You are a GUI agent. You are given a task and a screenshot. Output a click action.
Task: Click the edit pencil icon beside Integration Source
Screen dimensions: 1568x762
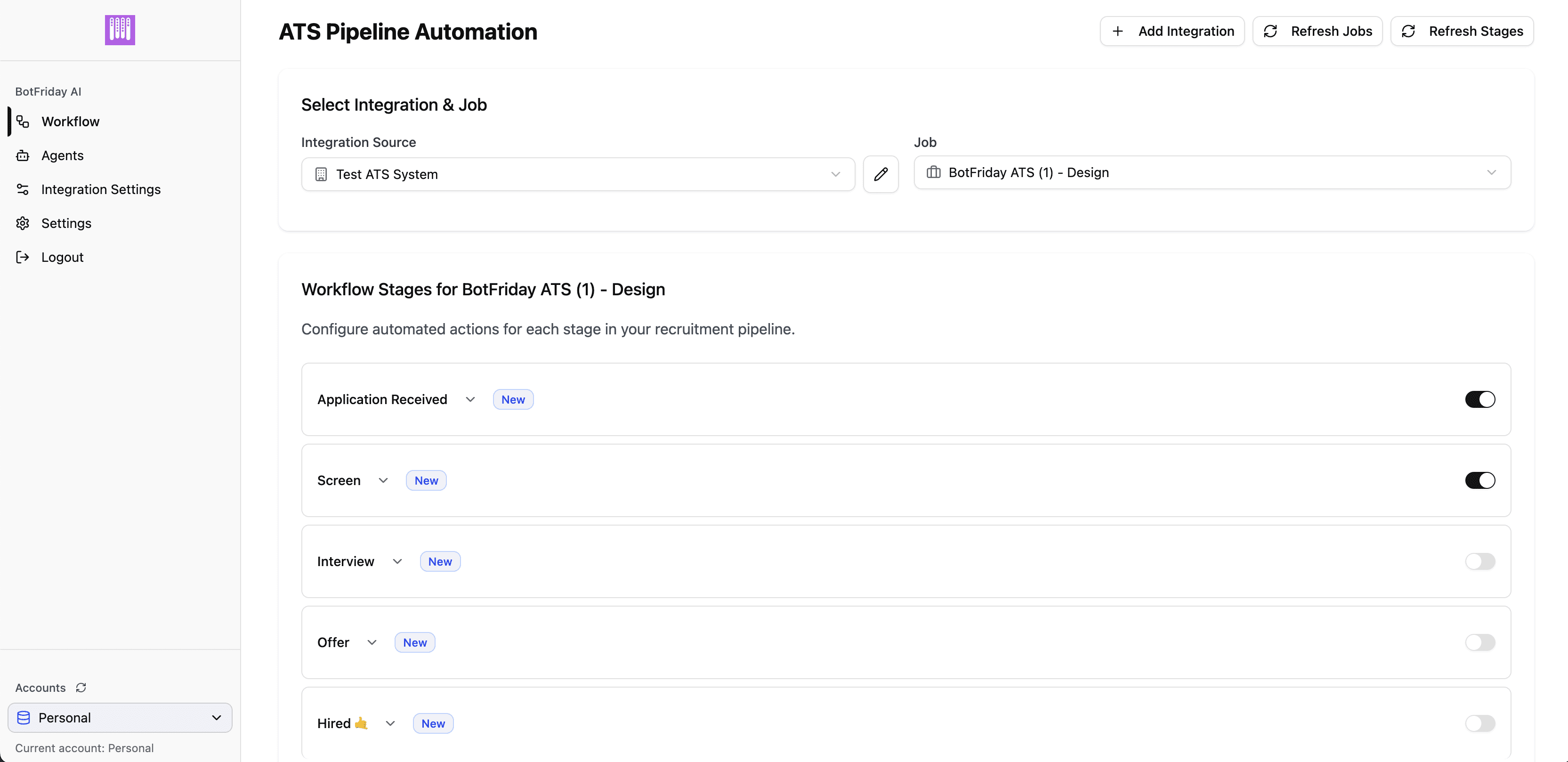pos(881,175)
